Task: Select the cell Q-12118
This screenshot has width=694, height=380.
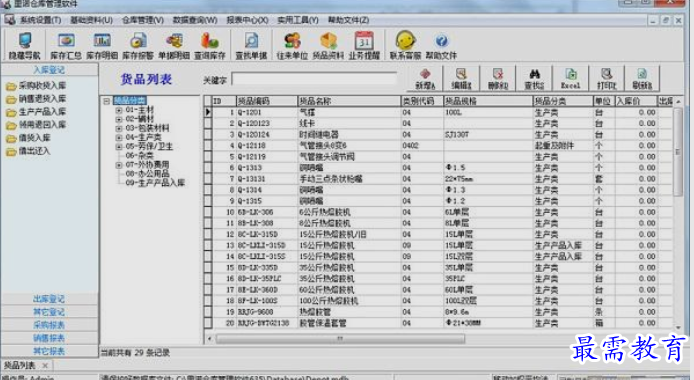Action: coord(266,146)
